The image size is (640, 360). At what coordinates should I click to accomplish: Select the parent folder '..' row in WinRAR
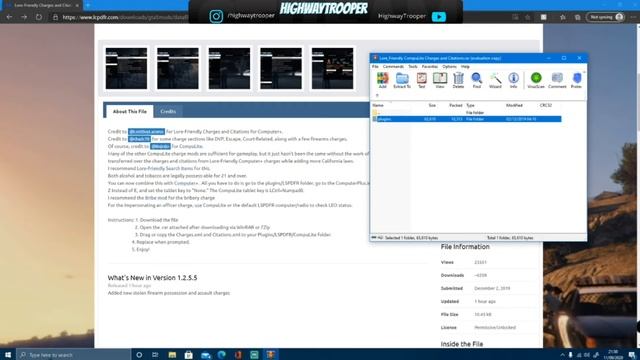click(467, 112)
